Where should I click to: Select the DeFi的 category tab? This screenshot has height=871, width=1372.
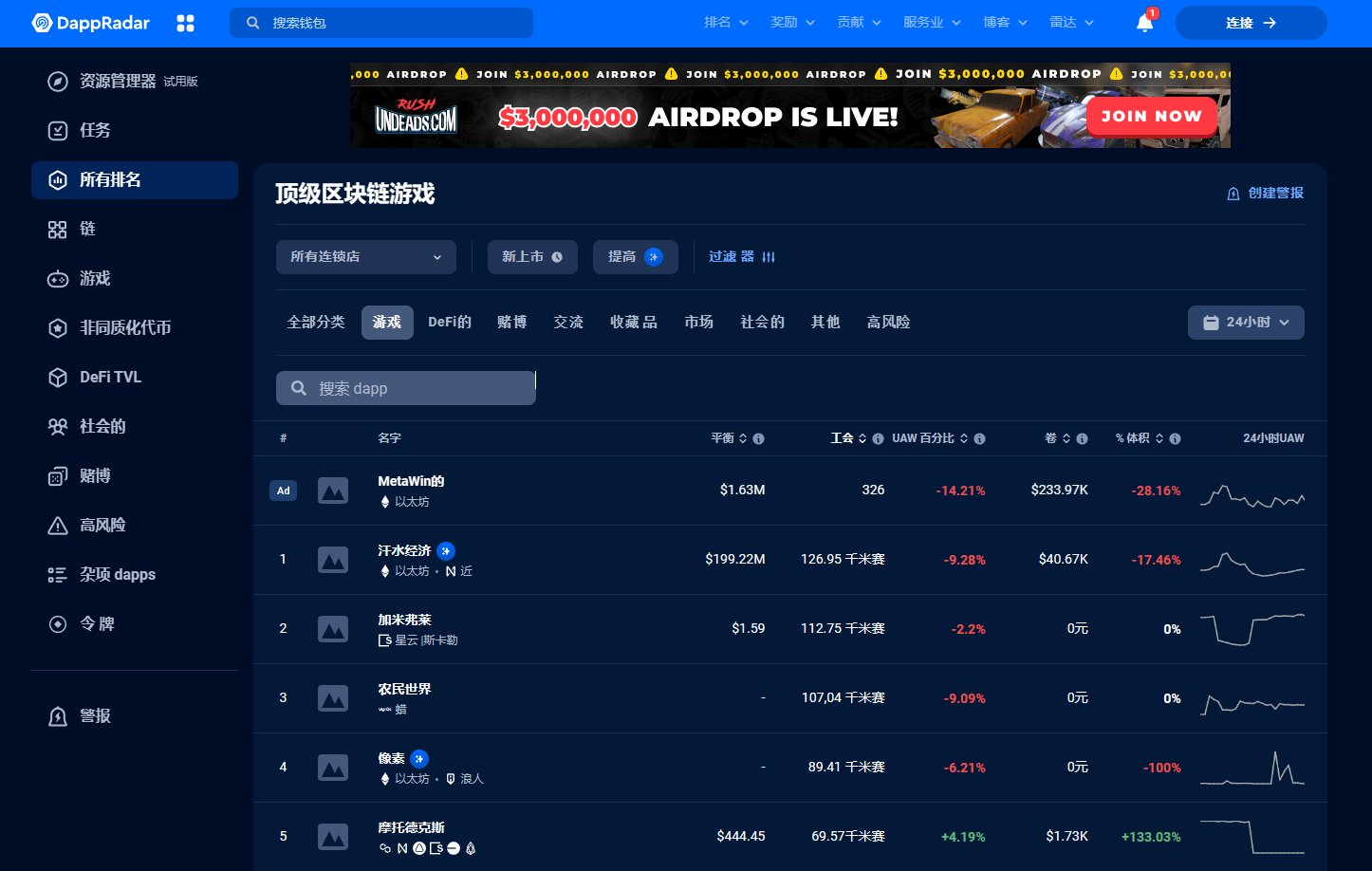tap(450, 323)
